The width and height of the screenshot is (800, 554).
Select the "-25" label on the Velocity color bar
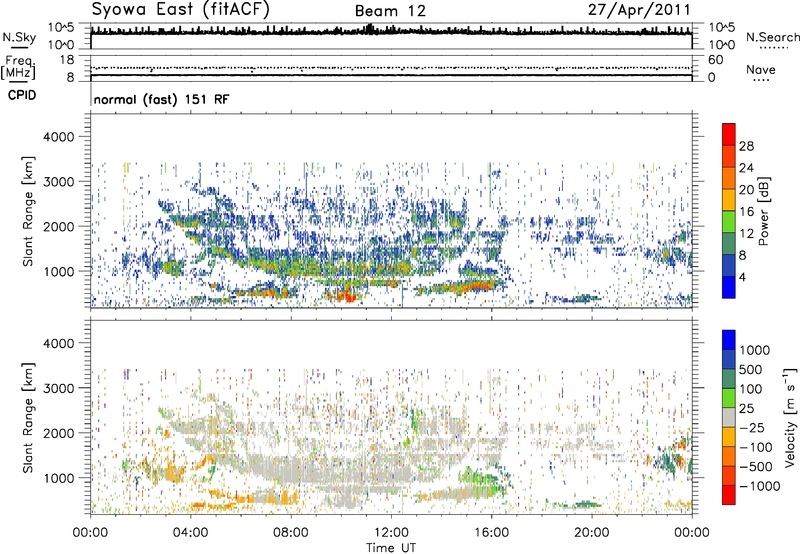click(x=752, y=427)
